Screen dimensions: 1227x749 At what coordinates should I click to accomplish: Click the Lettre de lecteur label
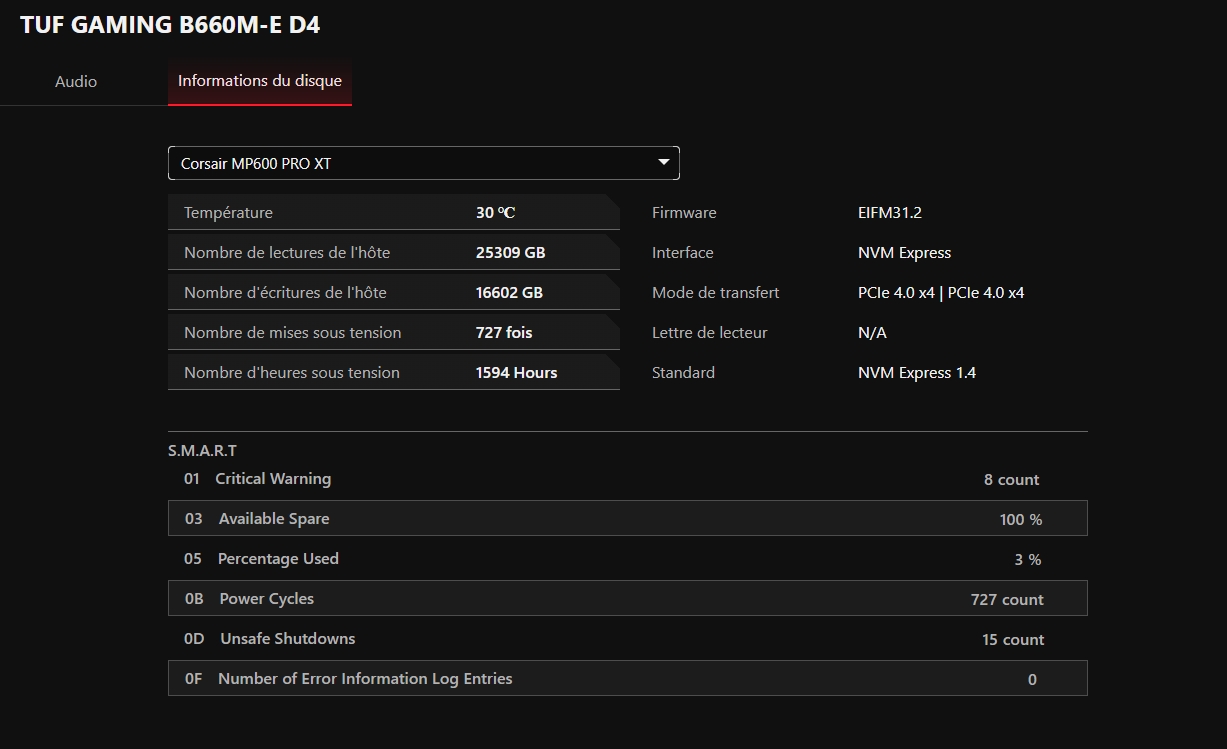pos(710,333)
